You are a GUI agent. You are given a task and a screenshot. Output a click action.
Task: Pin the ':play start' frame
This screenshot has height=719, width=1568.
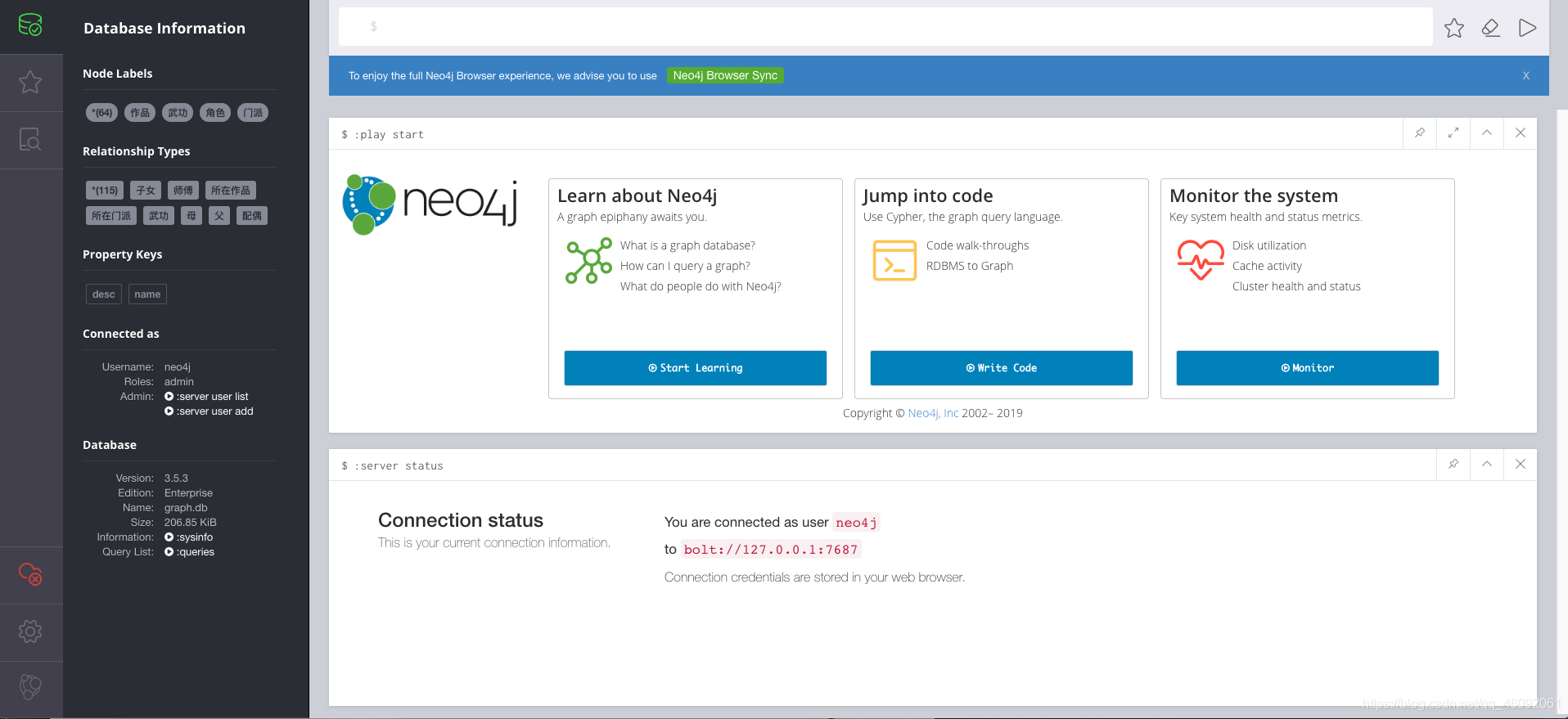pos(1420,133)
